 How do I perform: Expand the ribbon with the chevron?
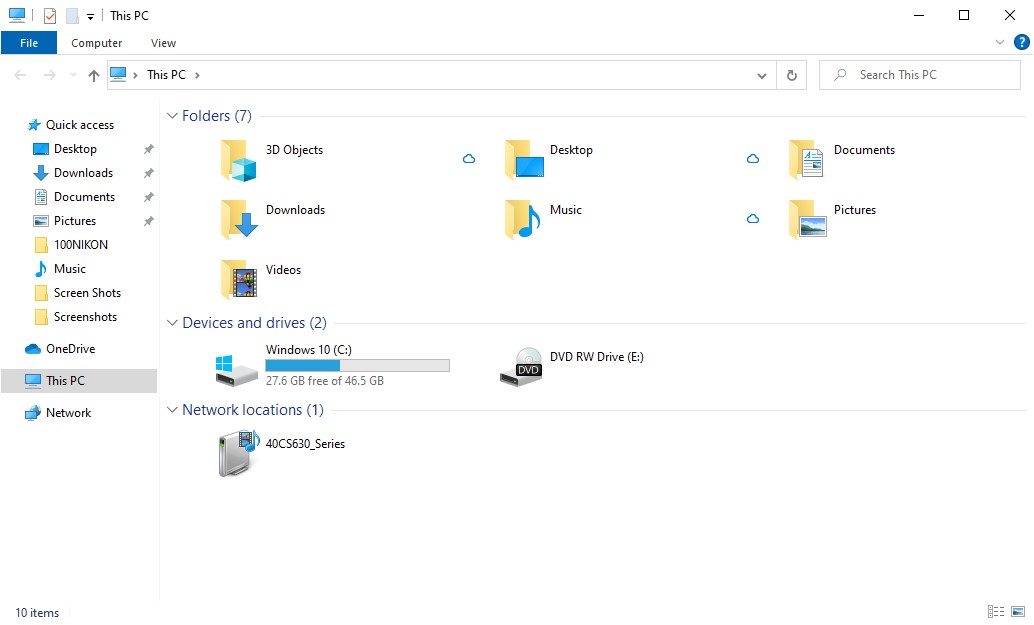click(1000, 42)
